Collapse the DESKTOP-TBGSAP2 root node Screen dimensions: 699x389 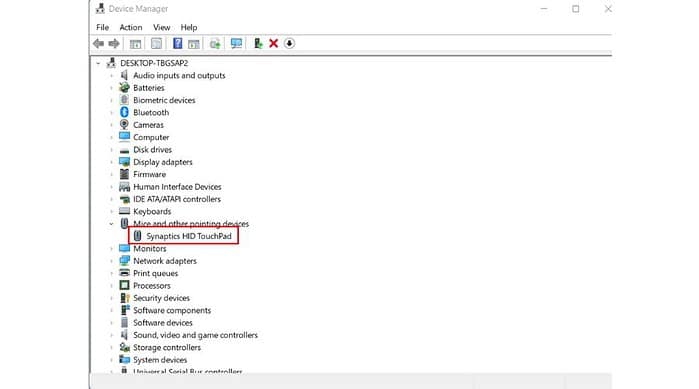(x=98, y=63)
